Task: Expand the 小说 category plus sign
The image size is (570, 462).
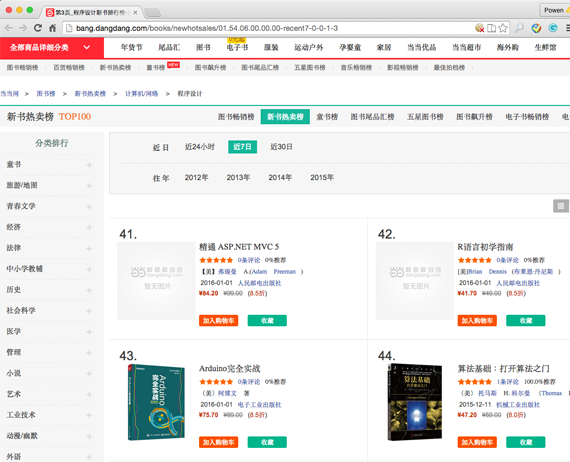Action: click(89, 374)
